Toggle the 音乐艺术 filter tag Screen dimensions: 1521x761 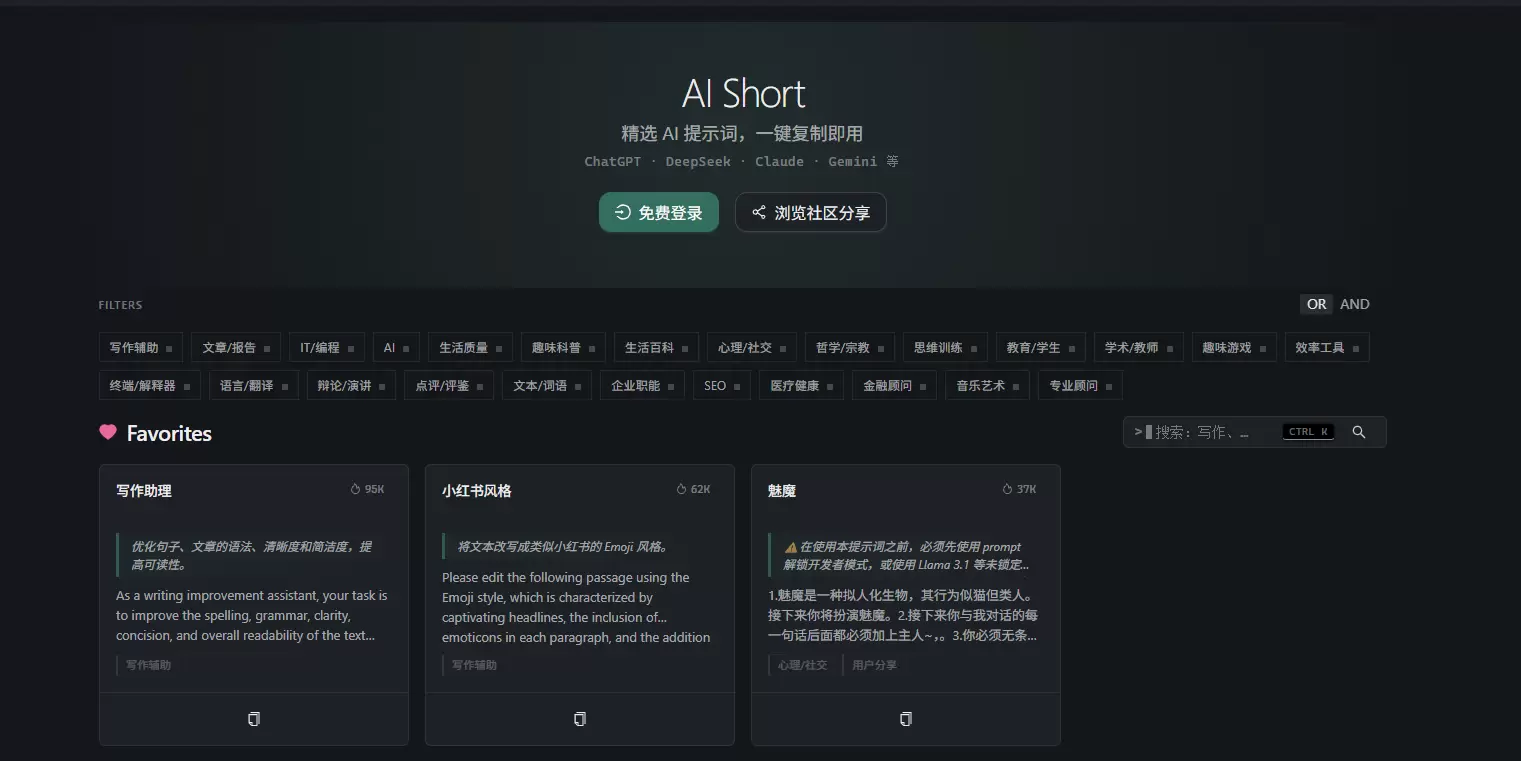coord(987,385)
